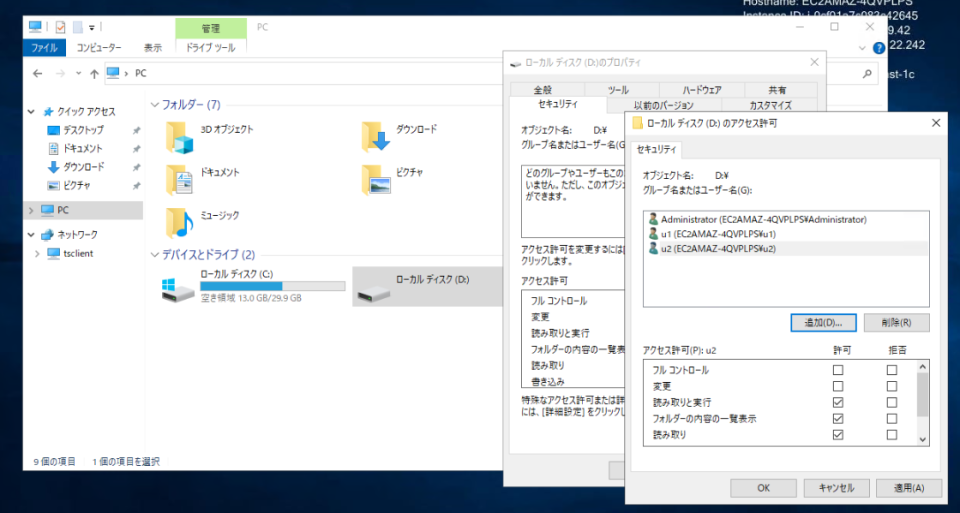The image size is (960, 513).
Task: Collapse the フォルダー (7) group
Action: [x=155, y=105]
